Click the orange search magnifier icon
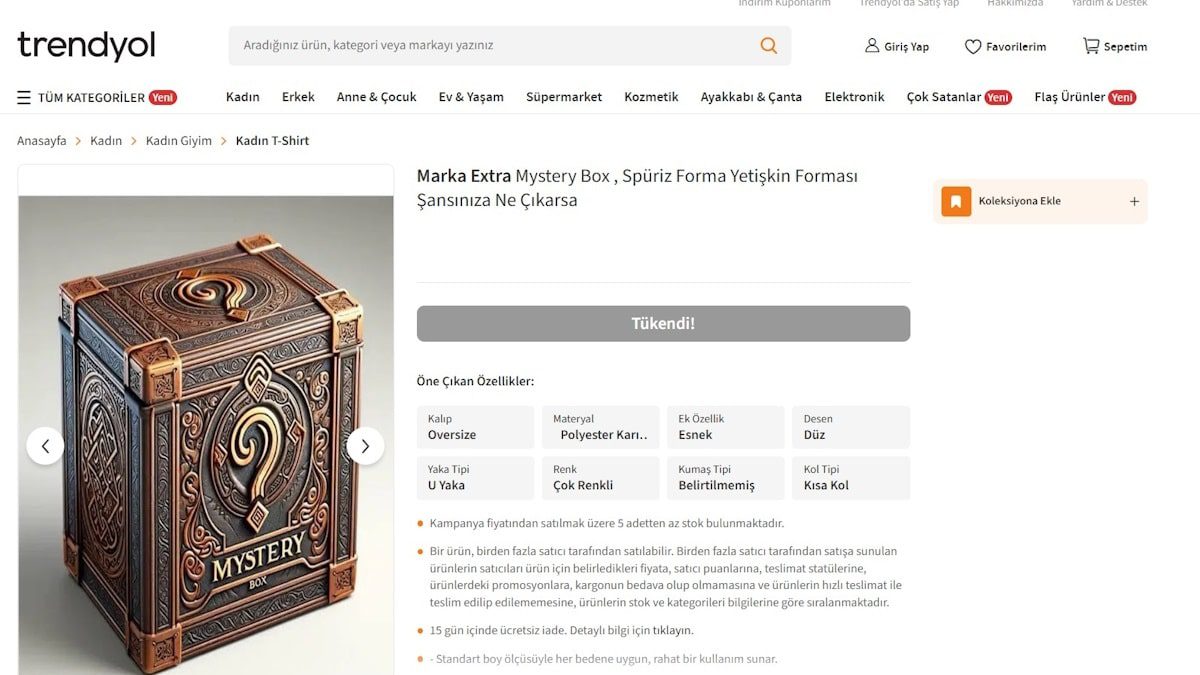Screen dimensions: 1200x675 click(768, 45)
